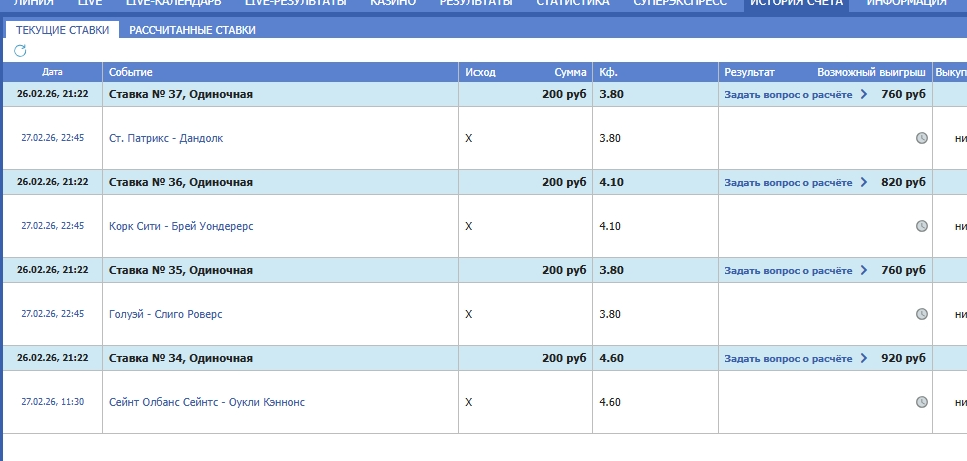Viewport: 967px width, 461px height.
Task: Switch to the Рассчитанные ставки tab
Action: click(x=192, y=30)
